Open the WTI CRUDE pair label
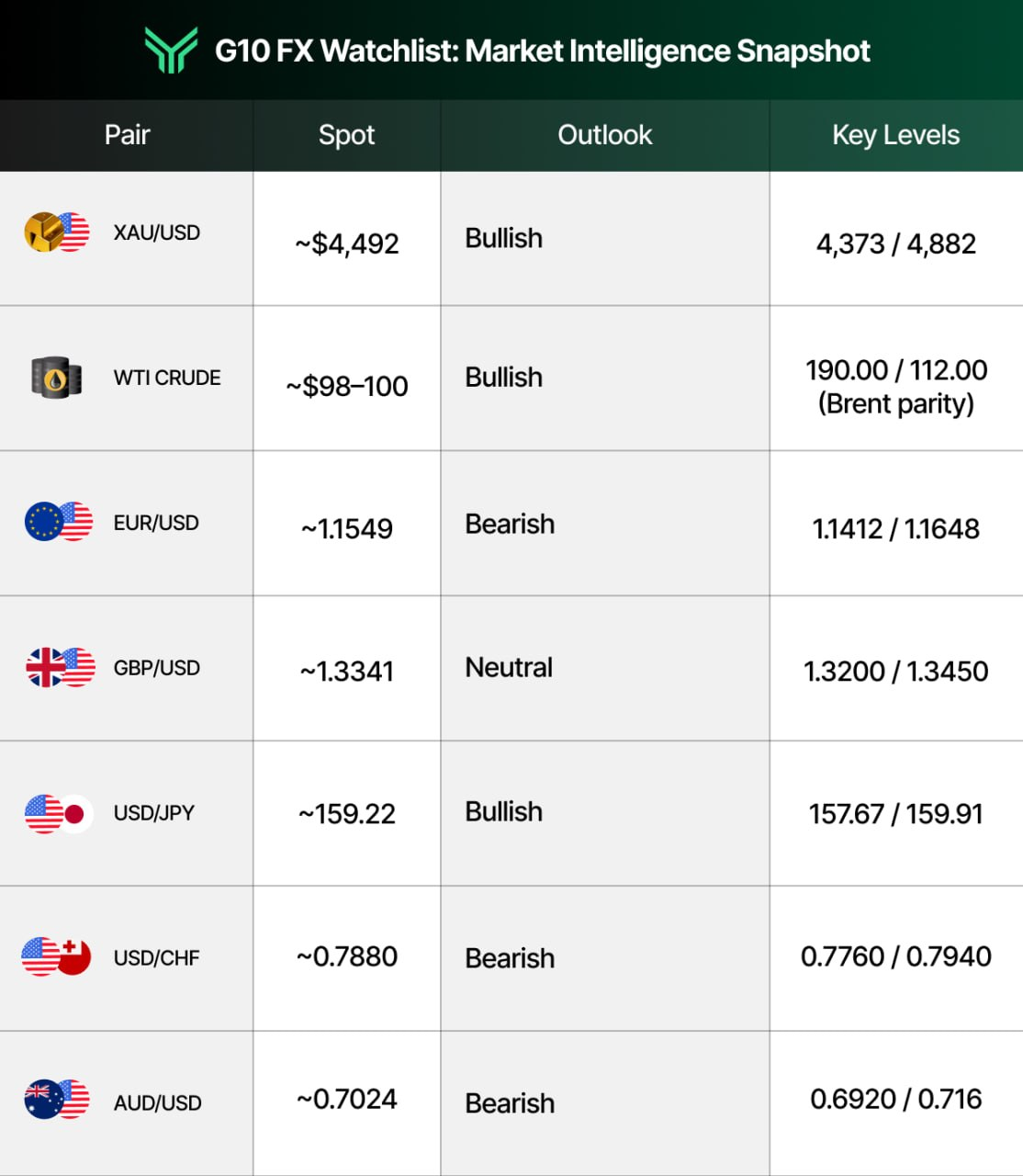This screenshot has width=1023, height=1176. click(x=167, y=379)
